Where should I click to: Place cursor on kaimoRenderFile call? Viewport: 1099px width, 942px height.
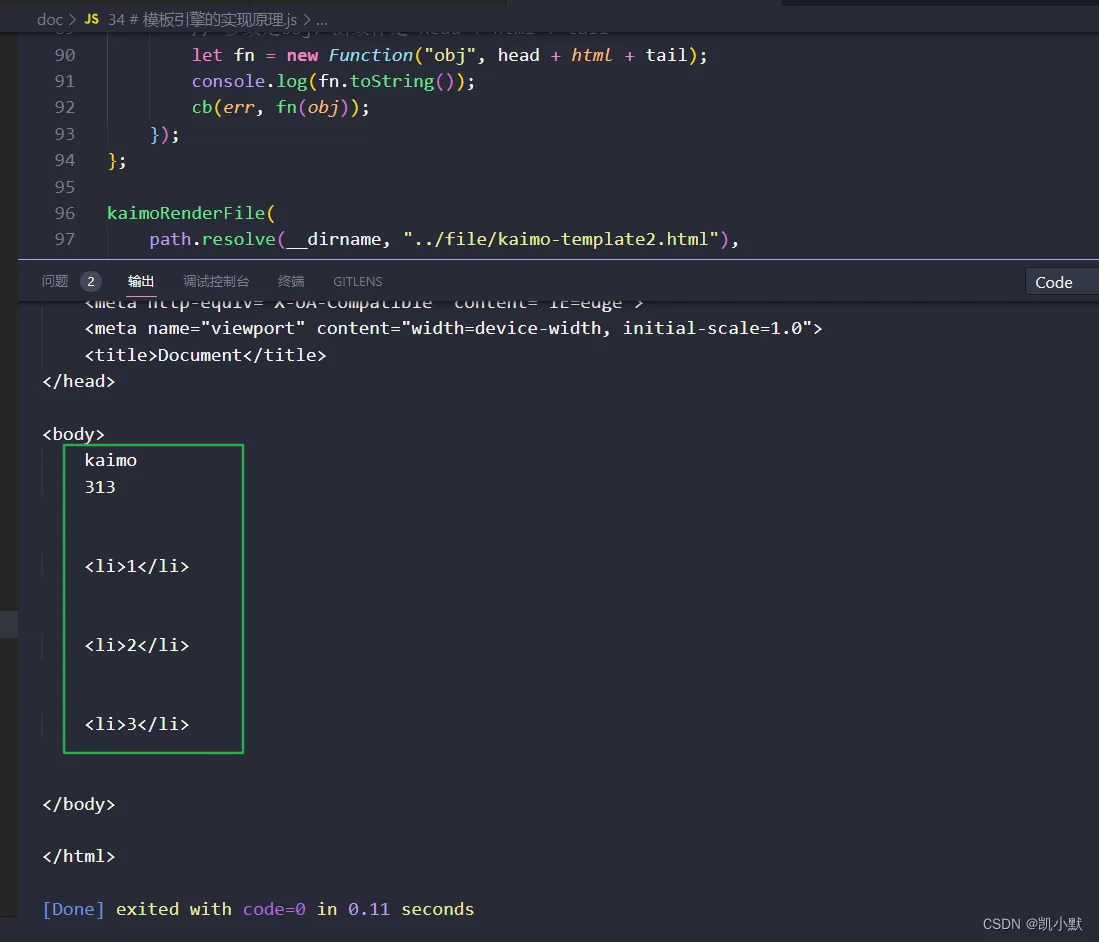tap(186, 213)
